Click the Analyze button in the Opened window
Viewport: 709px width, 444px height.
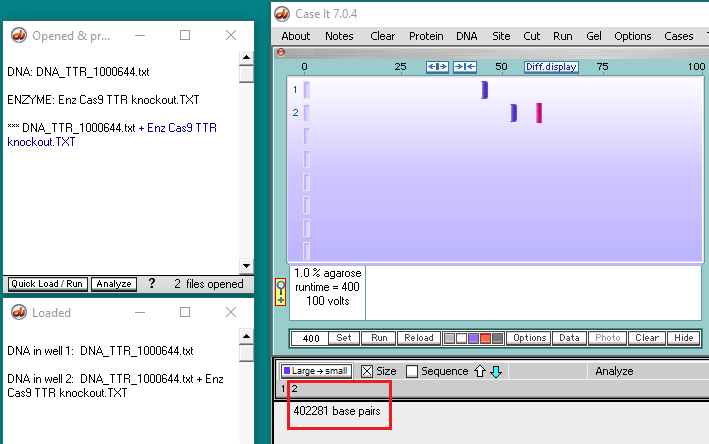pyautogui.click(x=113, y=284)
